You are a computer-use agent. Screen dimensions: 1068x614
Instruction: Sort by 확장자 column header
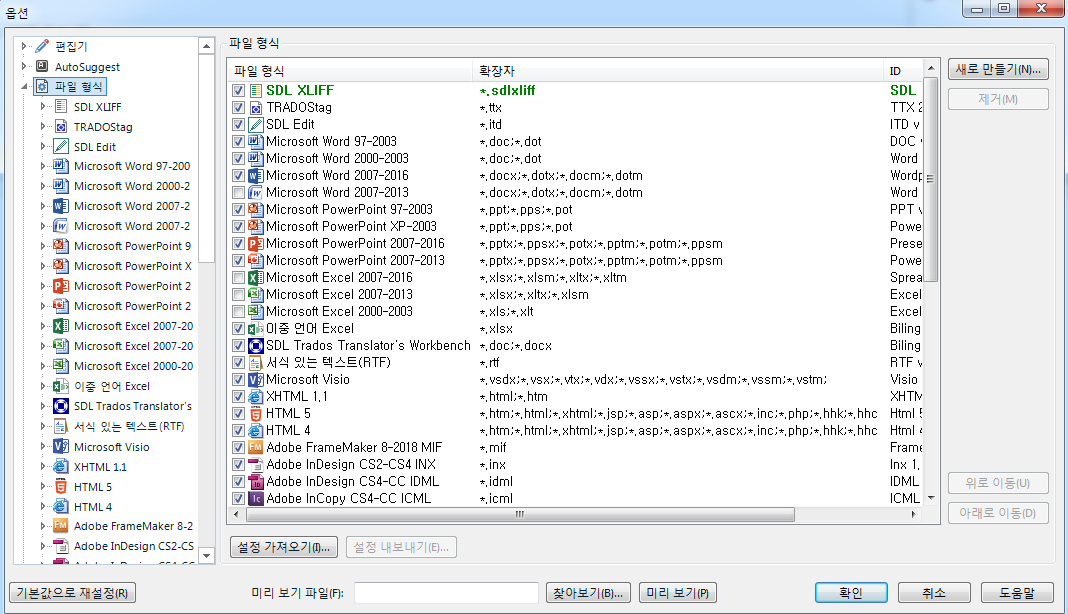coord(678,71)
